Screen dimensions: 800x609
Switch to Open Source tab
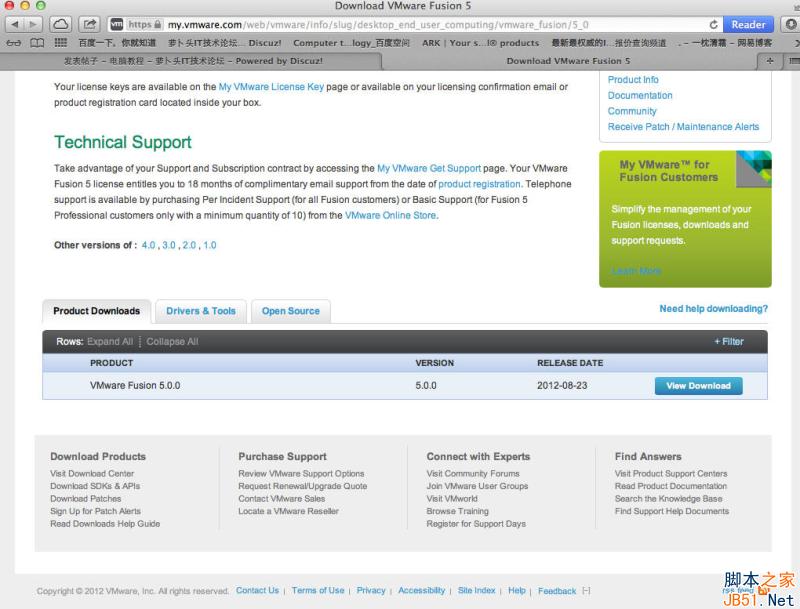(x=291, y=311)
